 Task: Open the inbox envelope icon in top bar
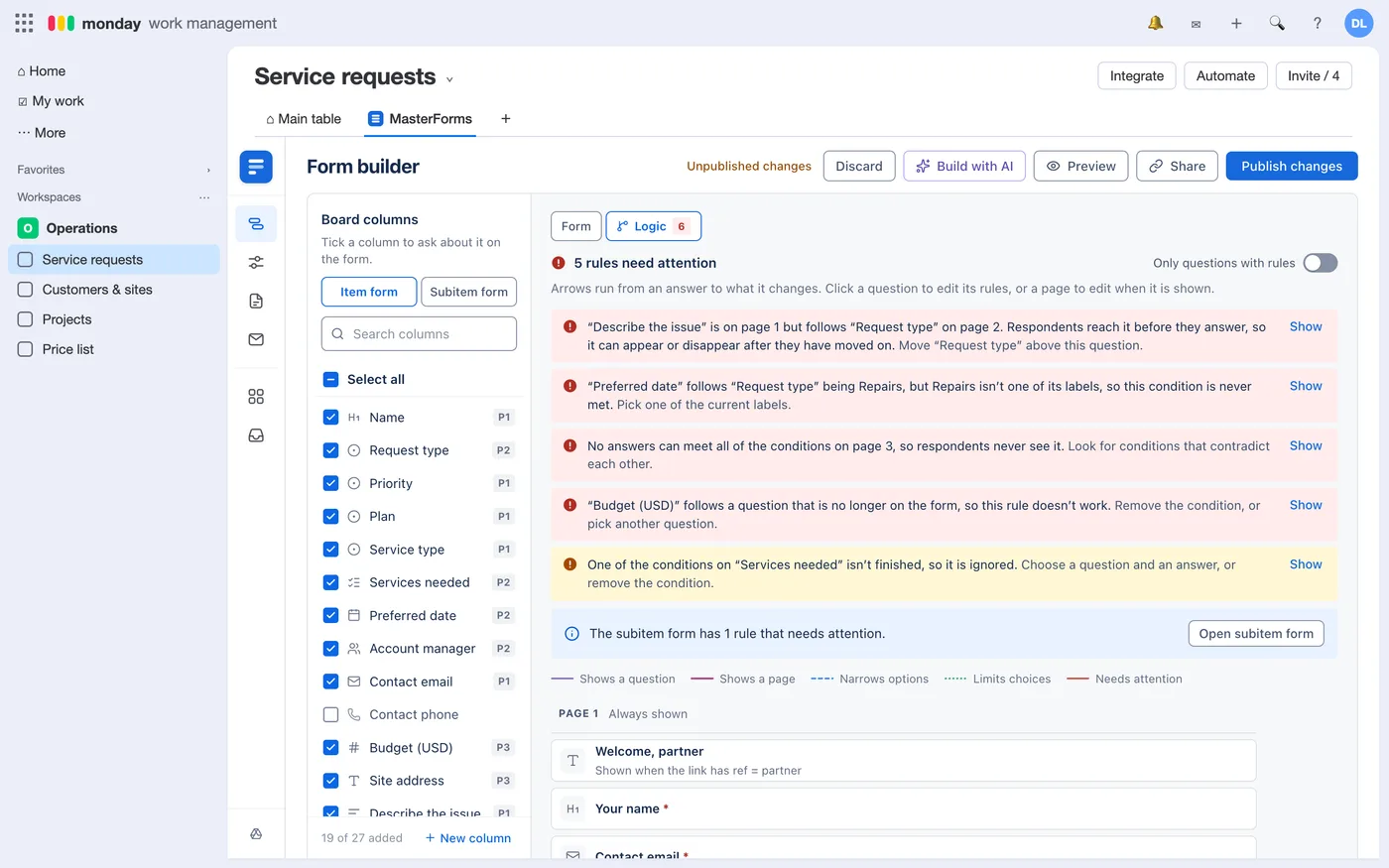click(x=1196, y=24)
